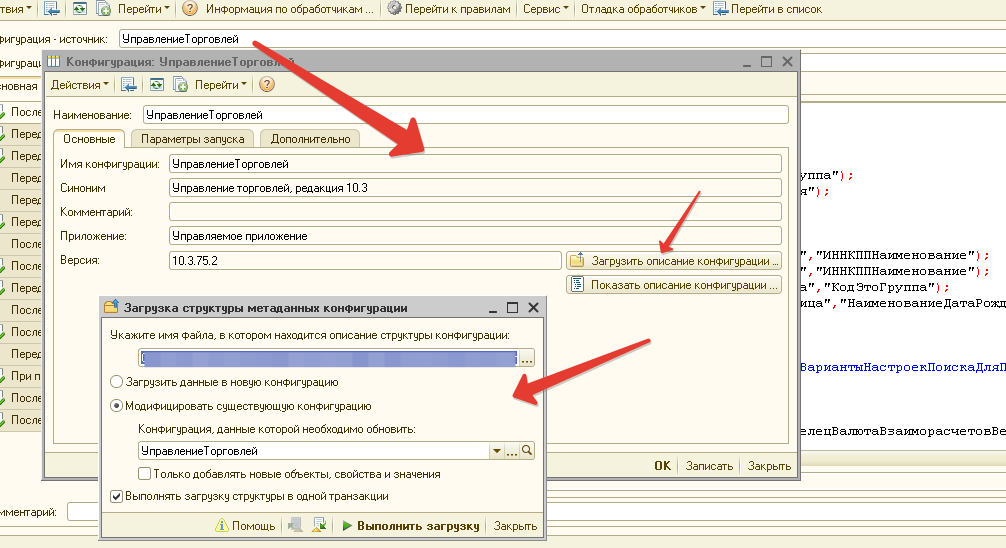Click the Помощь button label in load dialog

pos(253,526)
